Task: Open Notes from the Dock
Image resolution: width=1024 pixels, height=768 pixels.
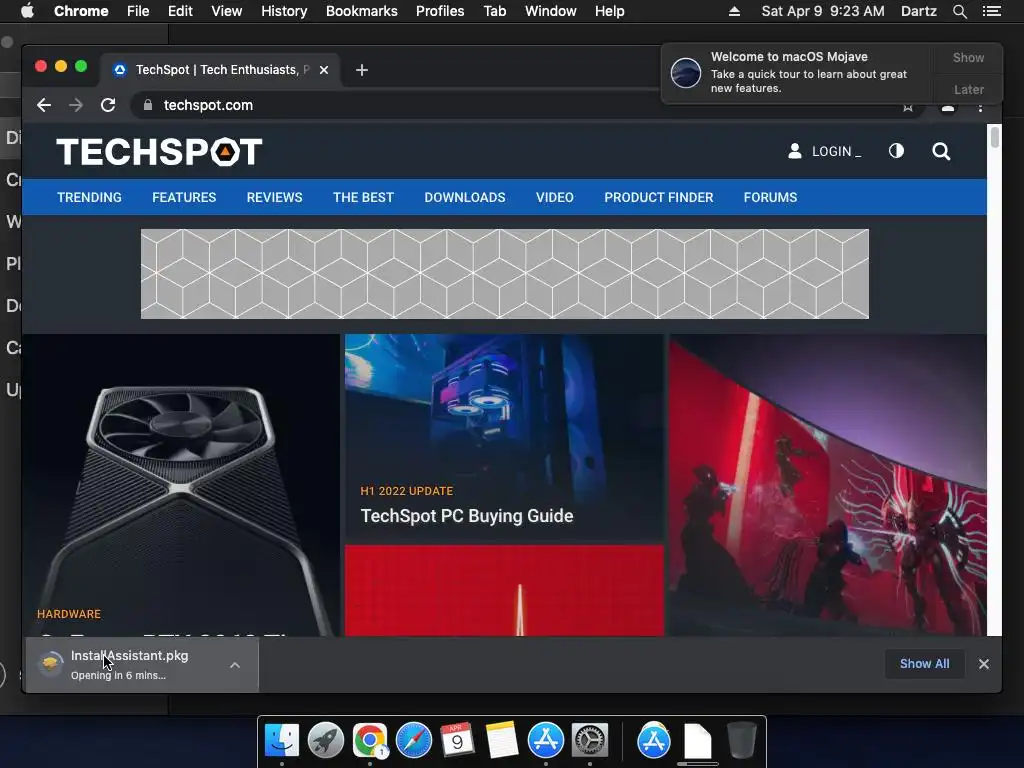Action: coord(502,740)
